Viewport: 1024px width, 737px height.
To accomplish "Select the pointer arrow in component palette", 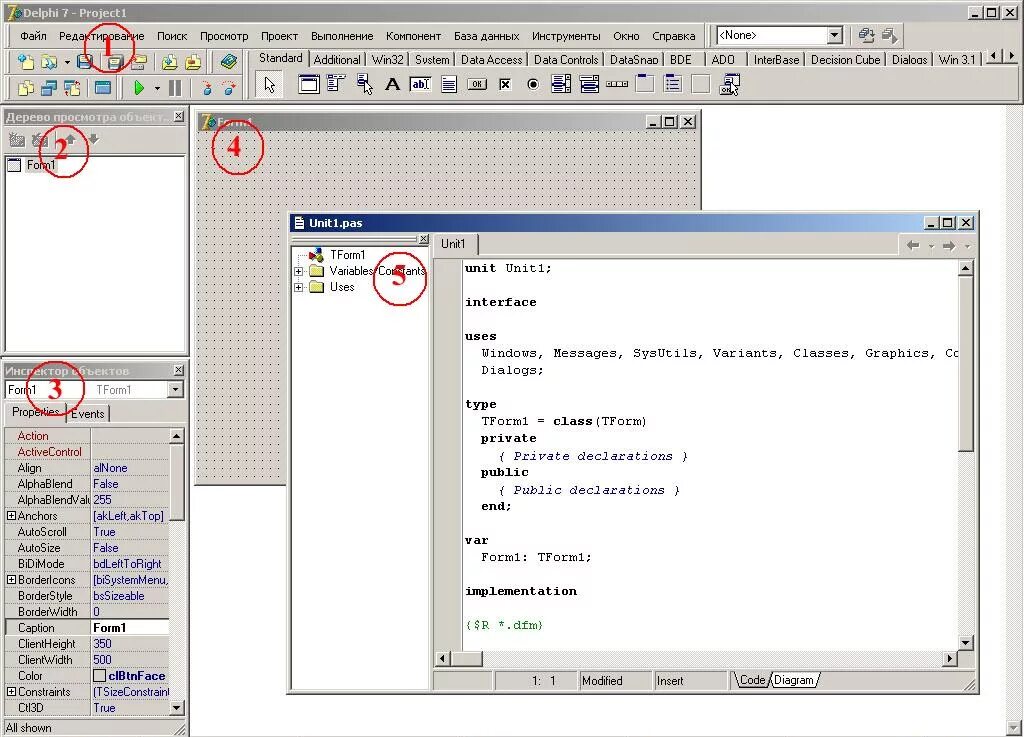I will coord(269,84).
